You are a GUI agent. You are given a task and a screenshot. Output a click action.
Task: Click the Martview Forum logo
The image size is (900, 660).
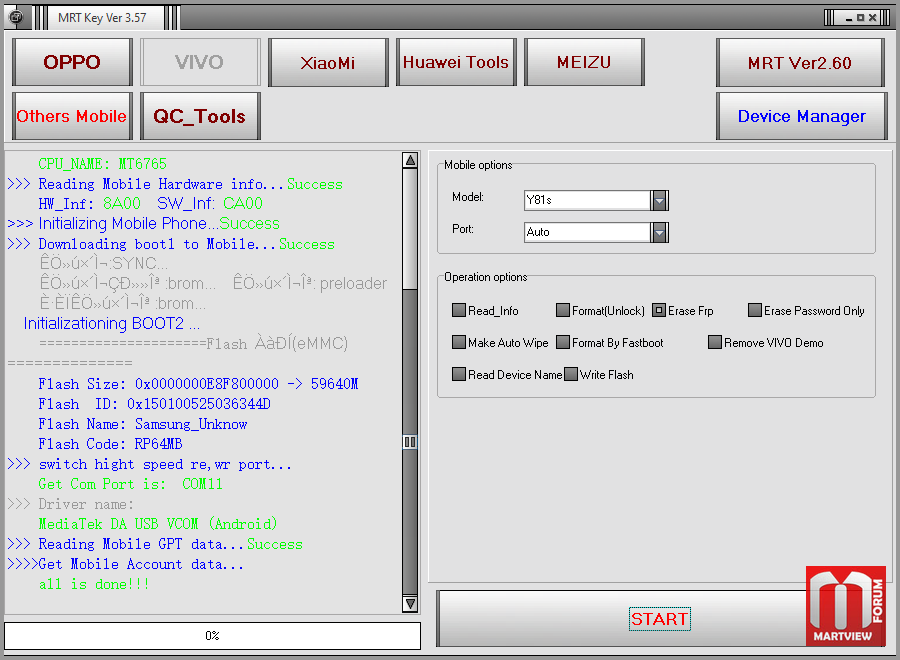click(846, 607)
